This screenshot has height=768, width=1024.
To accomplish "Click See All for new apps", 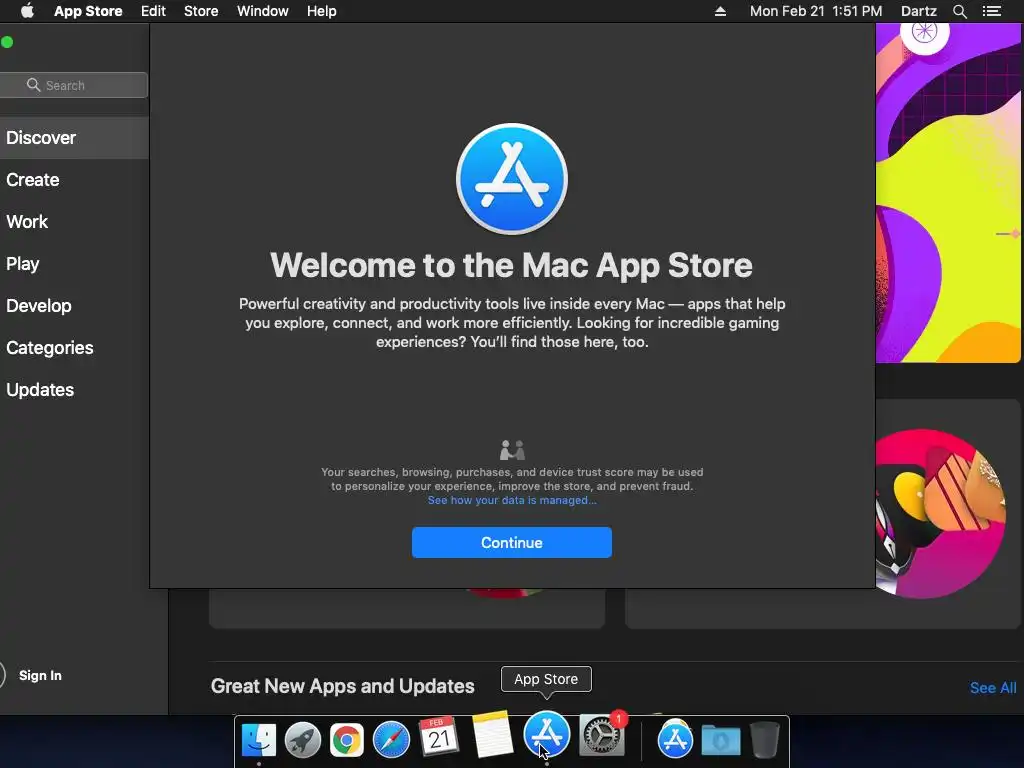I will click(993, 688).
